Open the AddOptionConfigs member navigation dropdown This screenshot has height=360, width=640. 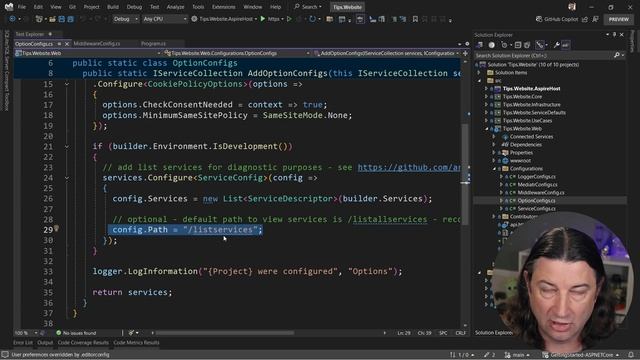pyautogui.click(x=387, y=53)
